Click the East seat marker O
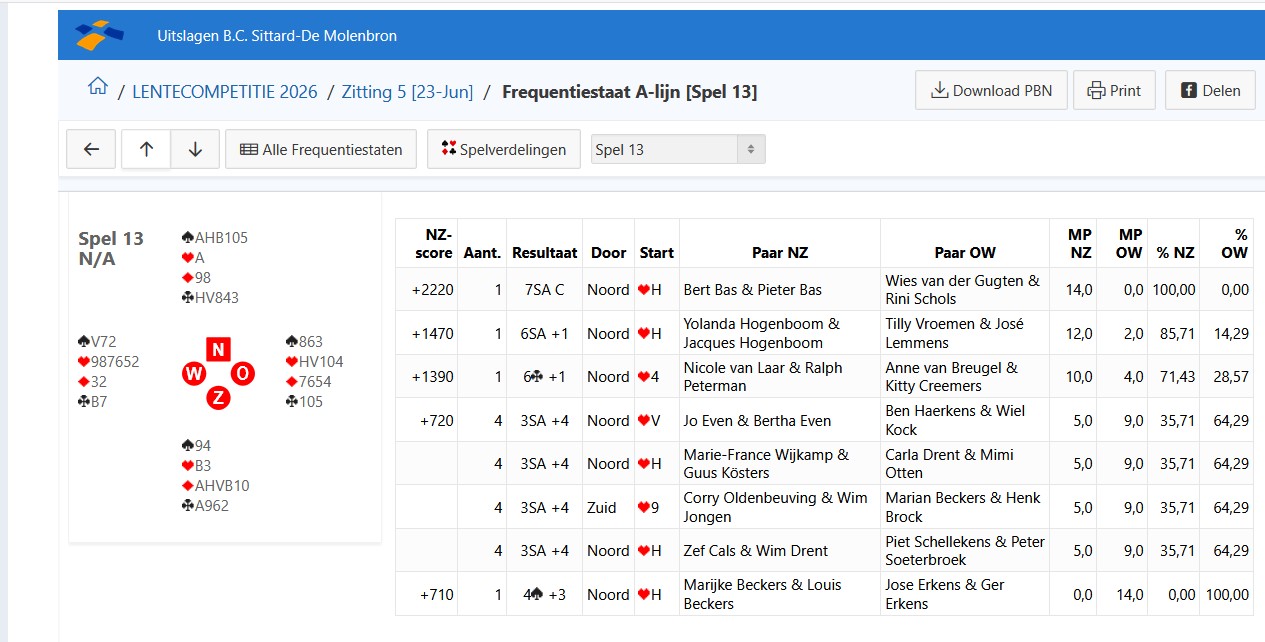This screenshot has height=642, width=1265. (243, 374)
